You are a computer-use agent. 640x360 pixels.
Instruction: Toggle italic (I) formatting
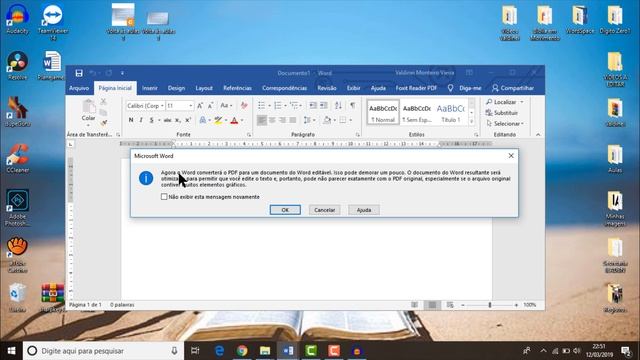141,120
